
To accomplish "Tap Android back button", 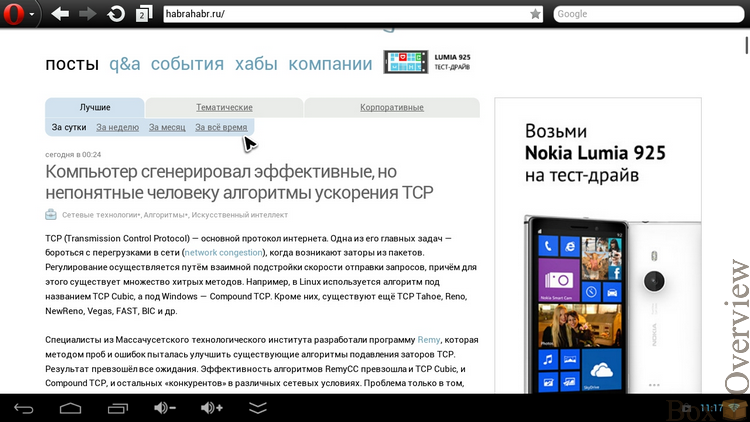I will (x=23, y=408).
